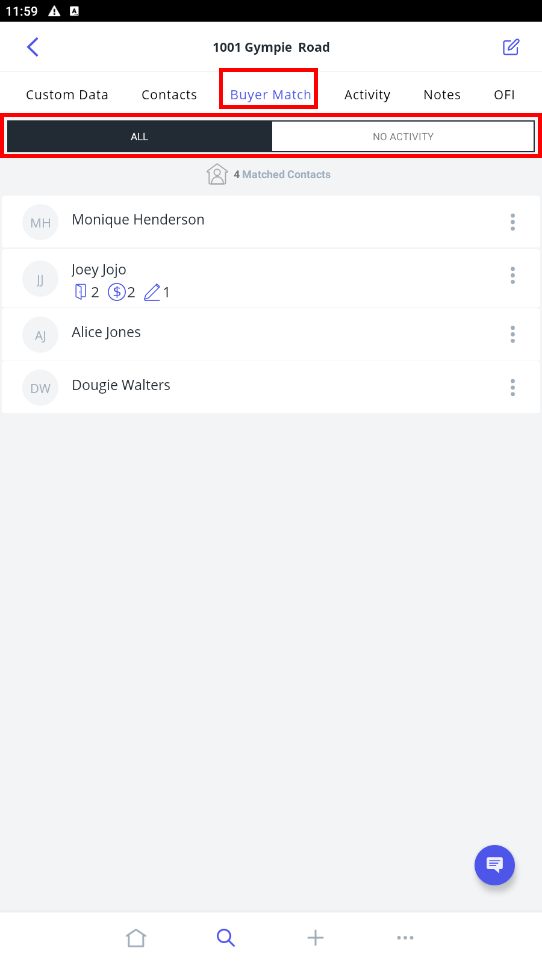Click Joey Jojo's dollar offers icon
This screenshot has width=542, height=963.
coord(117,292)
